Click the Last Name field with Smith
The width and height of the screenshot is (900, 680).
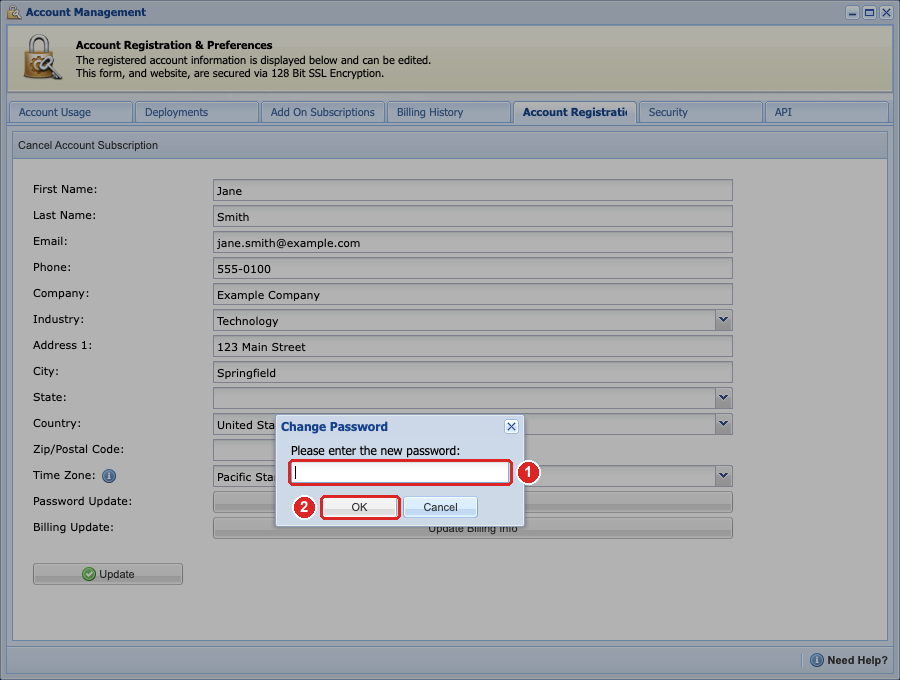[x=472, y=216]
